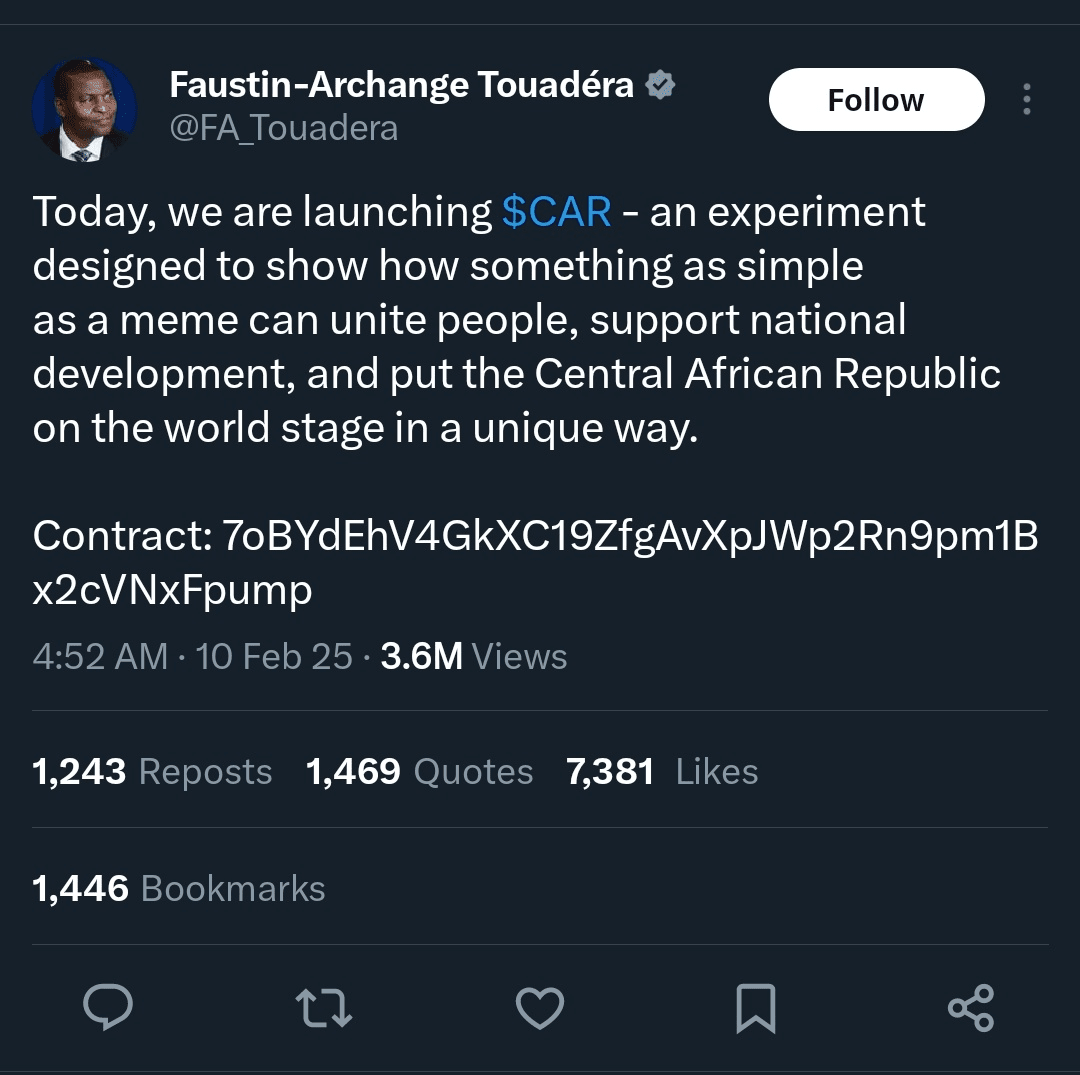Screen dimensions: 1080x1075
Task: View the 3.6M Views analytics
Action: (x=474, y=657)
